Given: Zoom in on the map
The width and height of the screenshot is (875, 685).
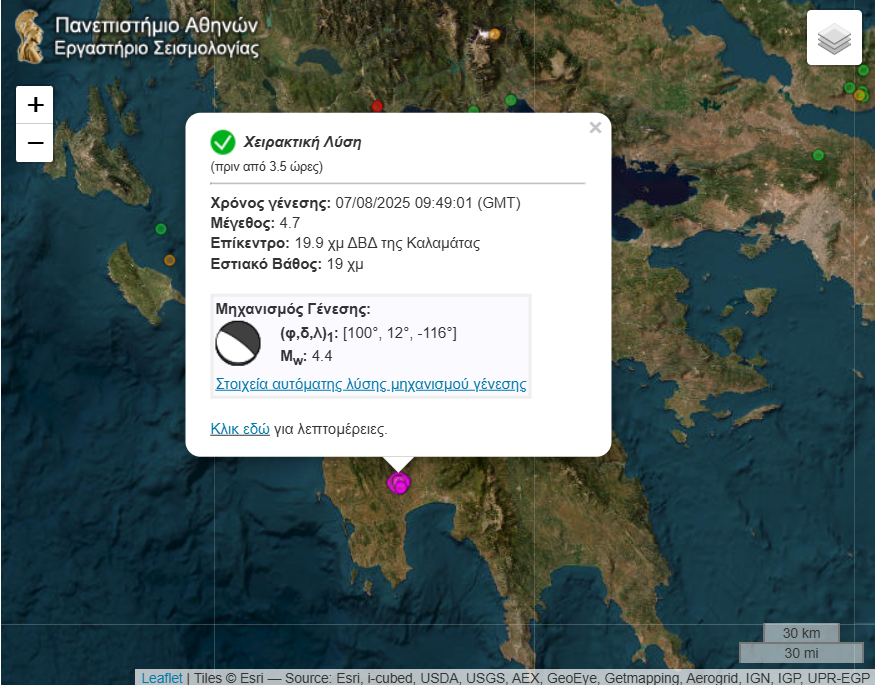Looking at the screenshot, I should [x=35, y=105].
